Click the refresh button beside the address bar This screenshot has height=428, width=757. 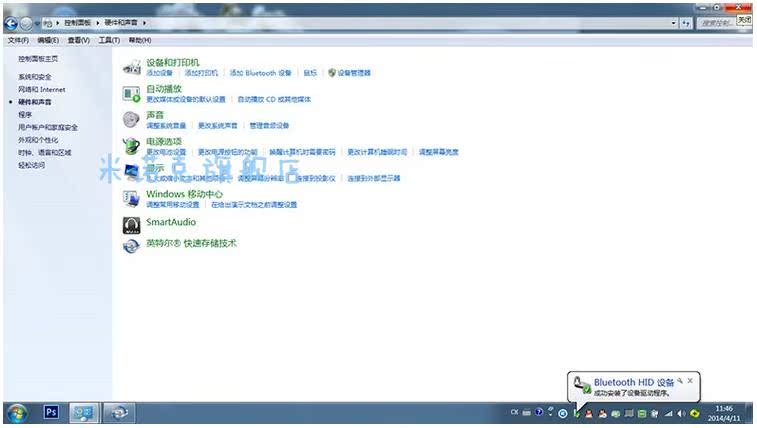(686, 23)
